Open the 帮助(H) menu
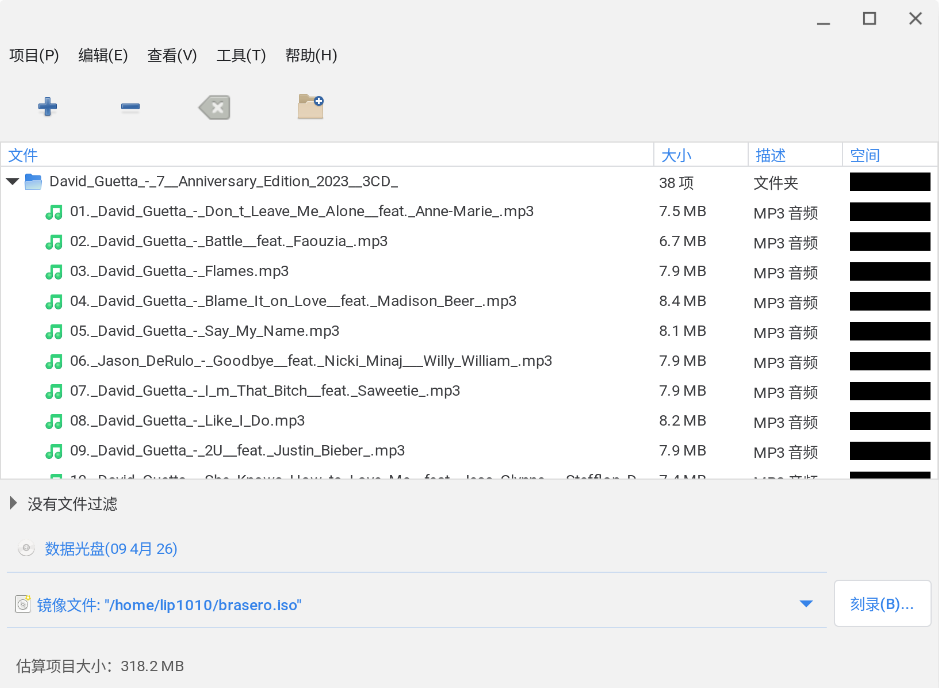939x688 pixels. [311, 55]
